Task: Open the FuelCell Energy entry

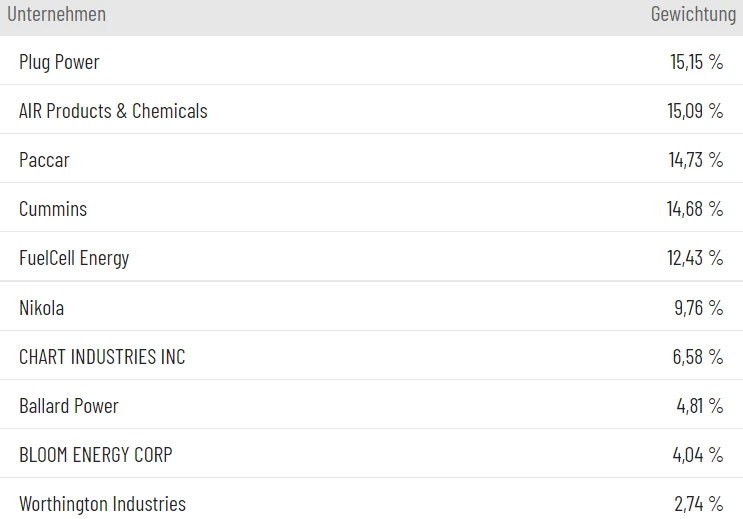Action: [74, 258]
